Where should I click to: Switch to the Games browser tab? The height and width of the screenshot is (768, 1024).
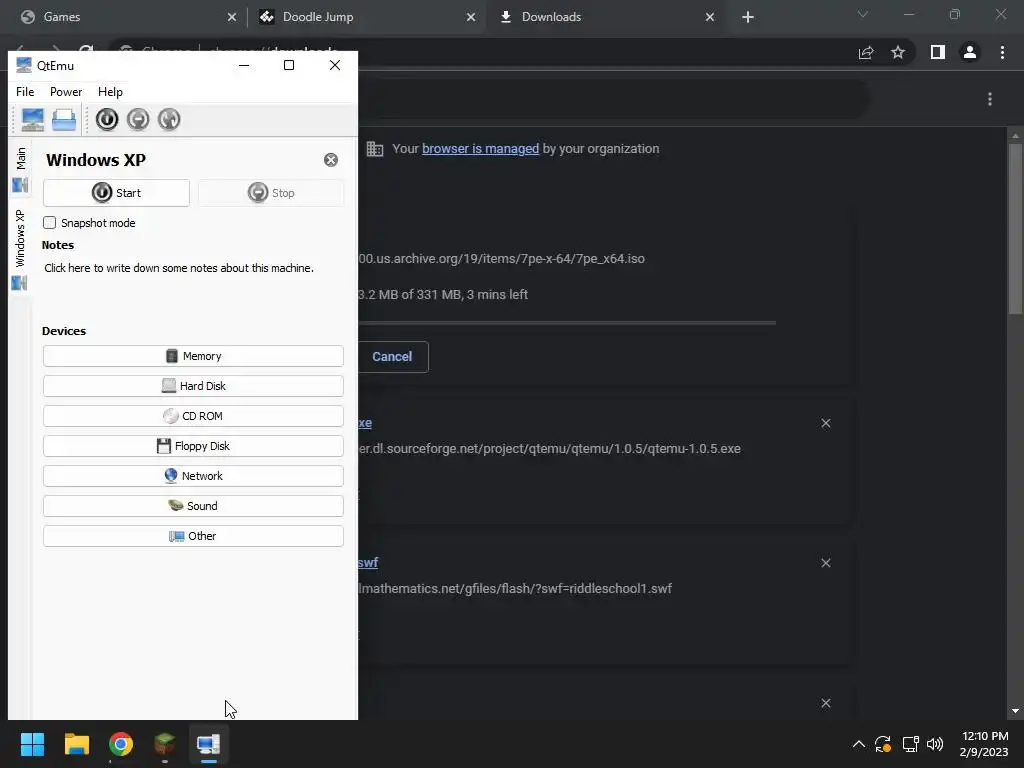coord(124,17)
